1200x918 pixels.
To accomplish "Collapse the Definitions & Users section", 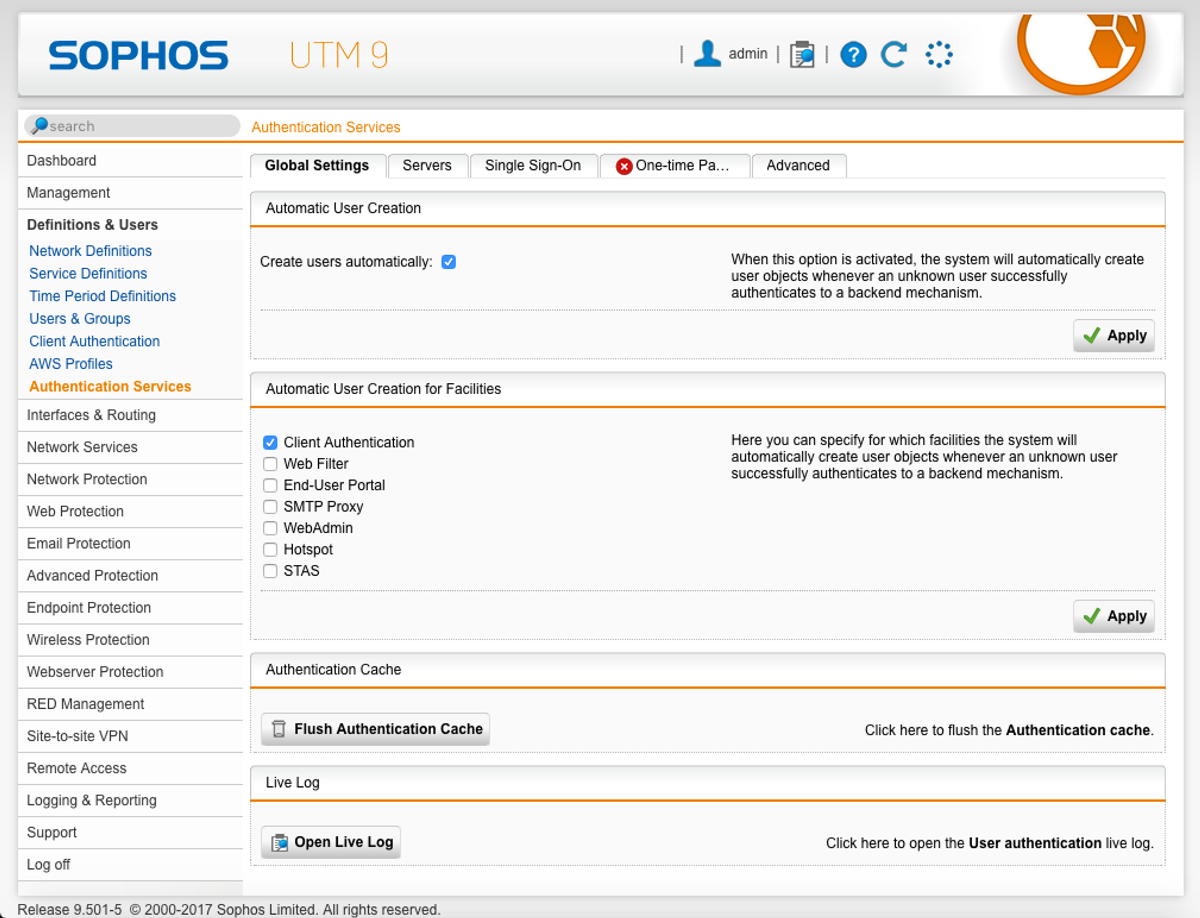I will tap(92, 225).
